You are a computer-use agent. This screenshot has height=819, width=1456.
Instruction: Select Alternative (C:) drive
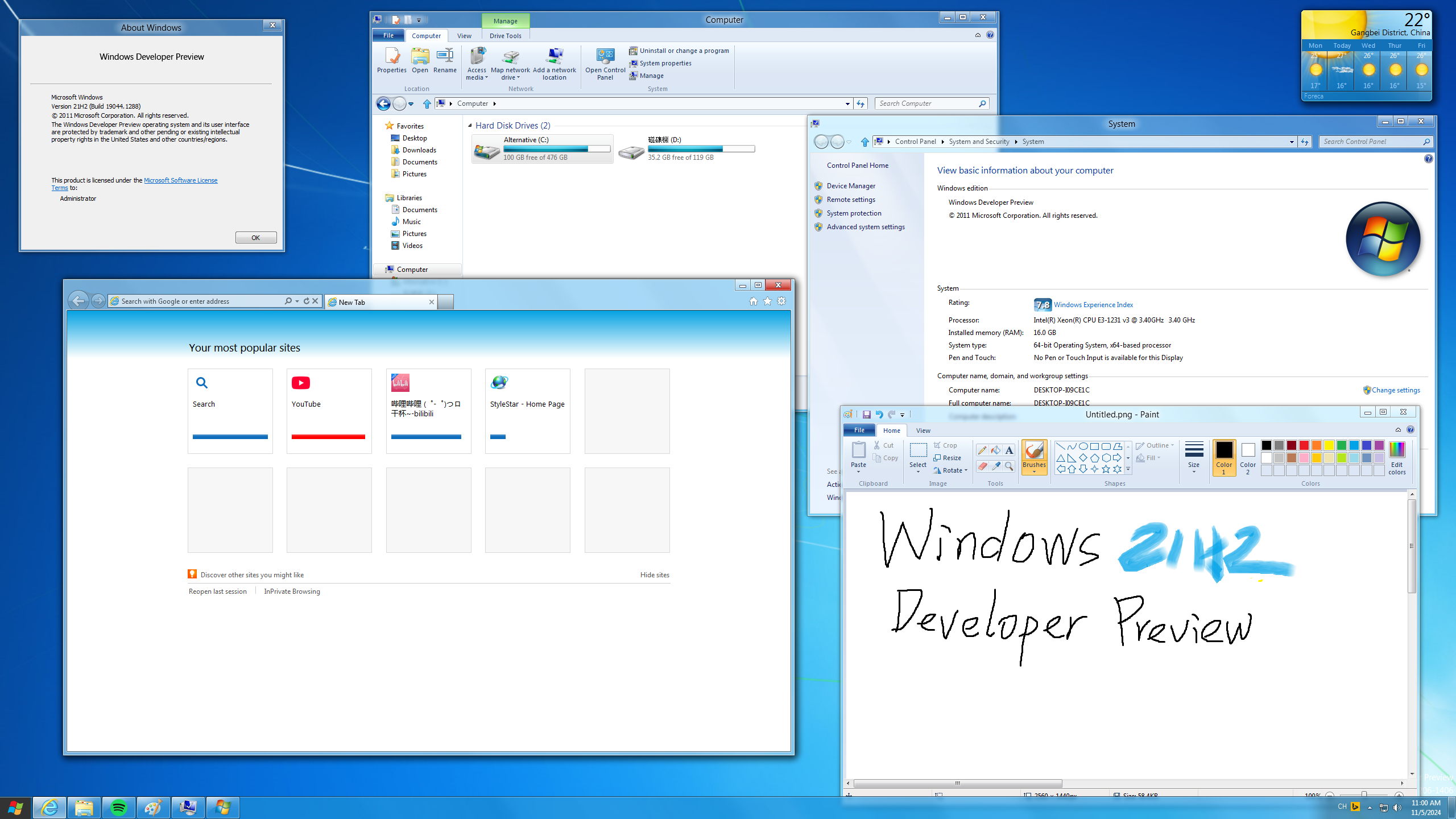tap(542, 149)
